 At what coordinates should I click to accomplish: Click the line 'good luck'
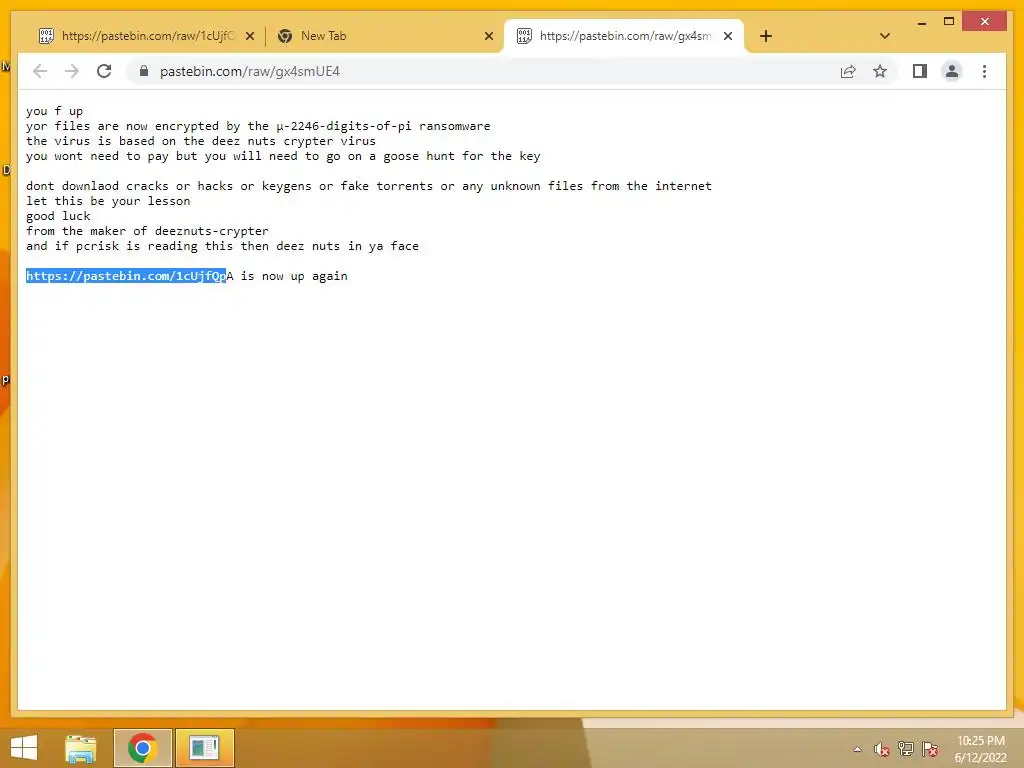tap(58, 216)
